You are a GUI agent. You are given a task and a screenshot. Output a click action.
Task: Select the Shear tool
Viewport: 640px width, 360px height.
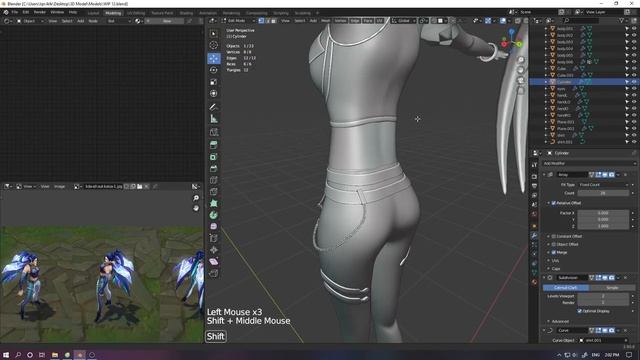(x=213, y=262)
